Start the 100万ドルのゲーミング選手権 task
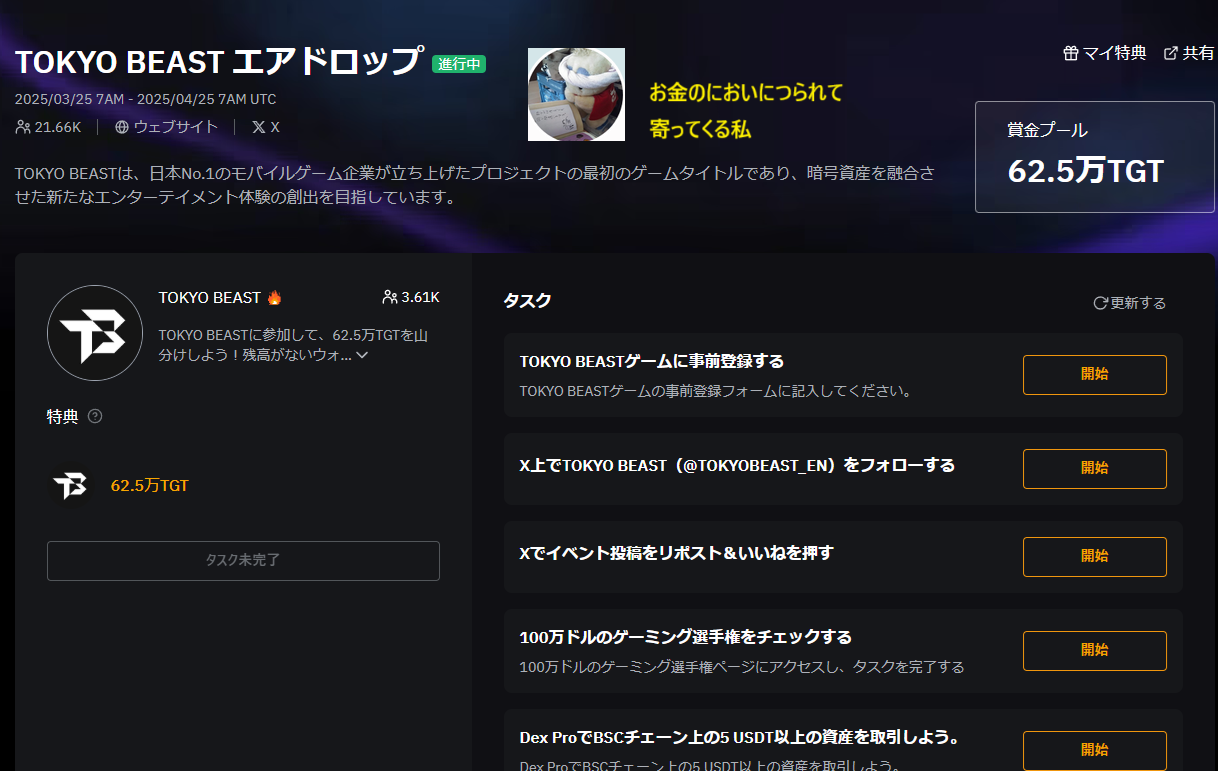 1094,651
